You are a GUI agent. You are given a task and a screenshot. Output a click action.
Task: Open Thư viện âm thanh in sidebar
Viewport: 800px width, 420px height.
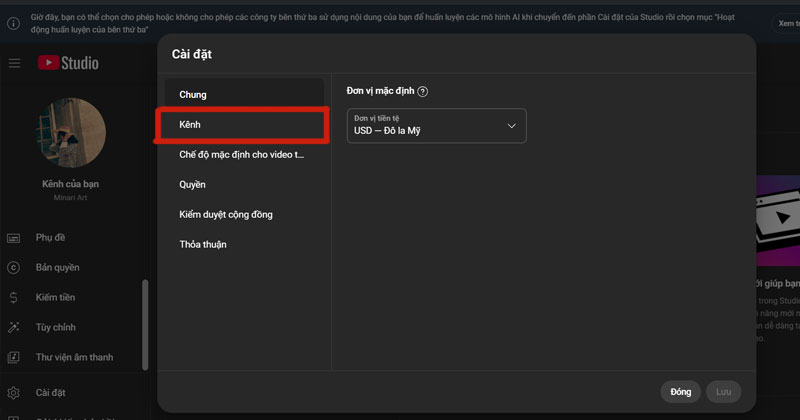coord(74,358)
